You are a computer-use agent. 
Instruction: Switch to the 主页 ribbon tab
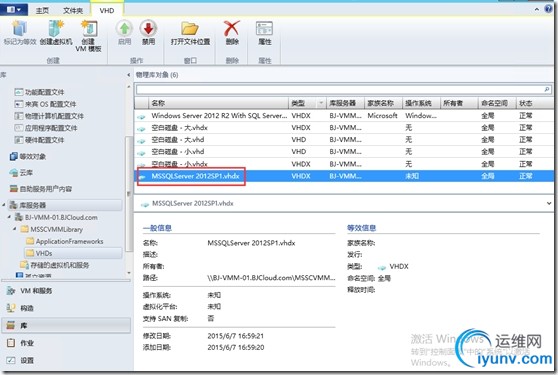click(42, 11)
